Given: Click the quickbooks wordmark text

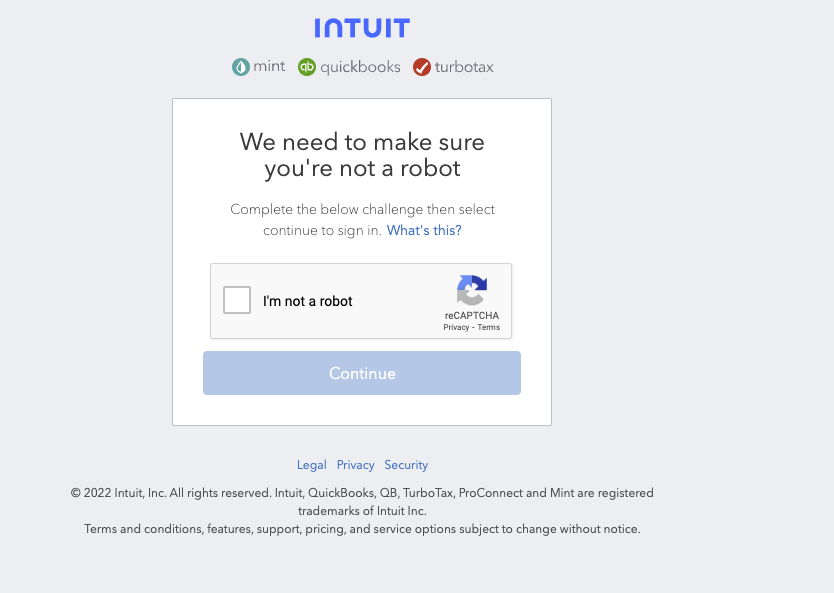Looking at the screenshot, I should pos(360,67).
